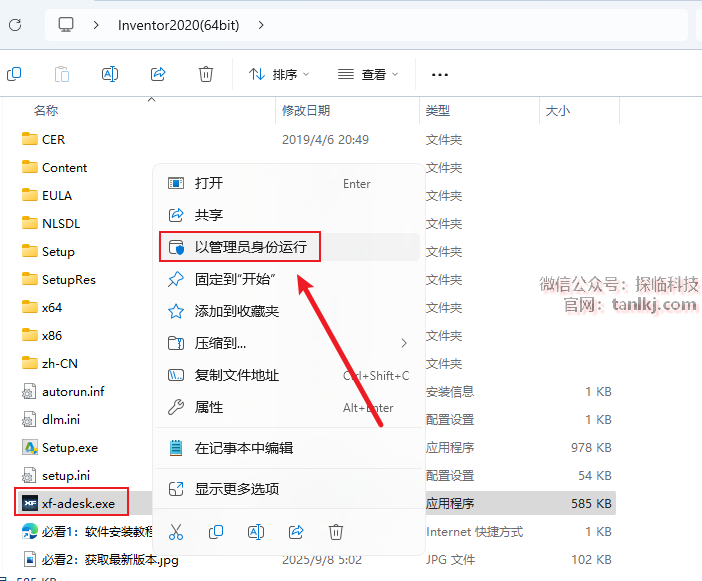Select the 必看2 获取最新版本.jpg file
Screen dimensions: 702x581
[100, 560]
